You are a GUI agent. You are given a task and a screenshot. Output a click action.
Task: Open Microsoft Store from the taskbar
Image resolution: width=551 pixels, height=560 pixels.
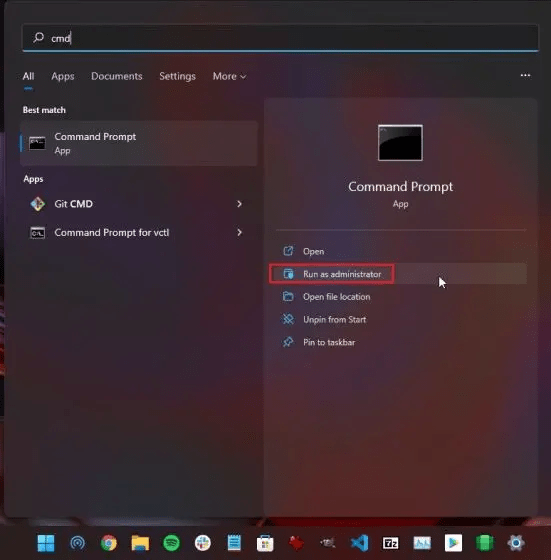[x=265, y=544]
